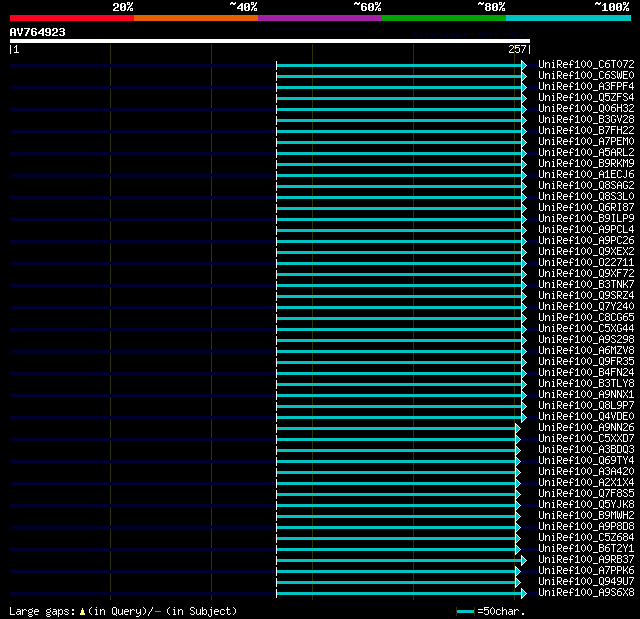Click the UniRef100_A9PCL4 label
This screenshot has height=619, width=640.
[x=586, y=230]
